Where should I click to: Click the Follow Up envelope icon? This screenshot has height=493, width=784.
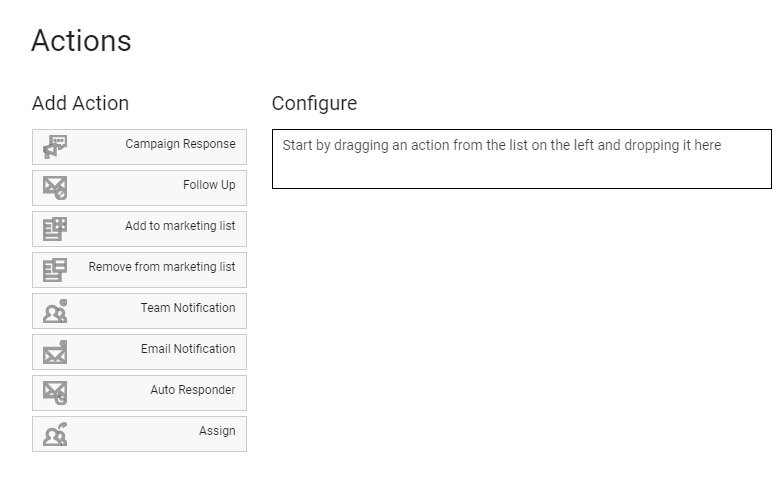(55, 188)
